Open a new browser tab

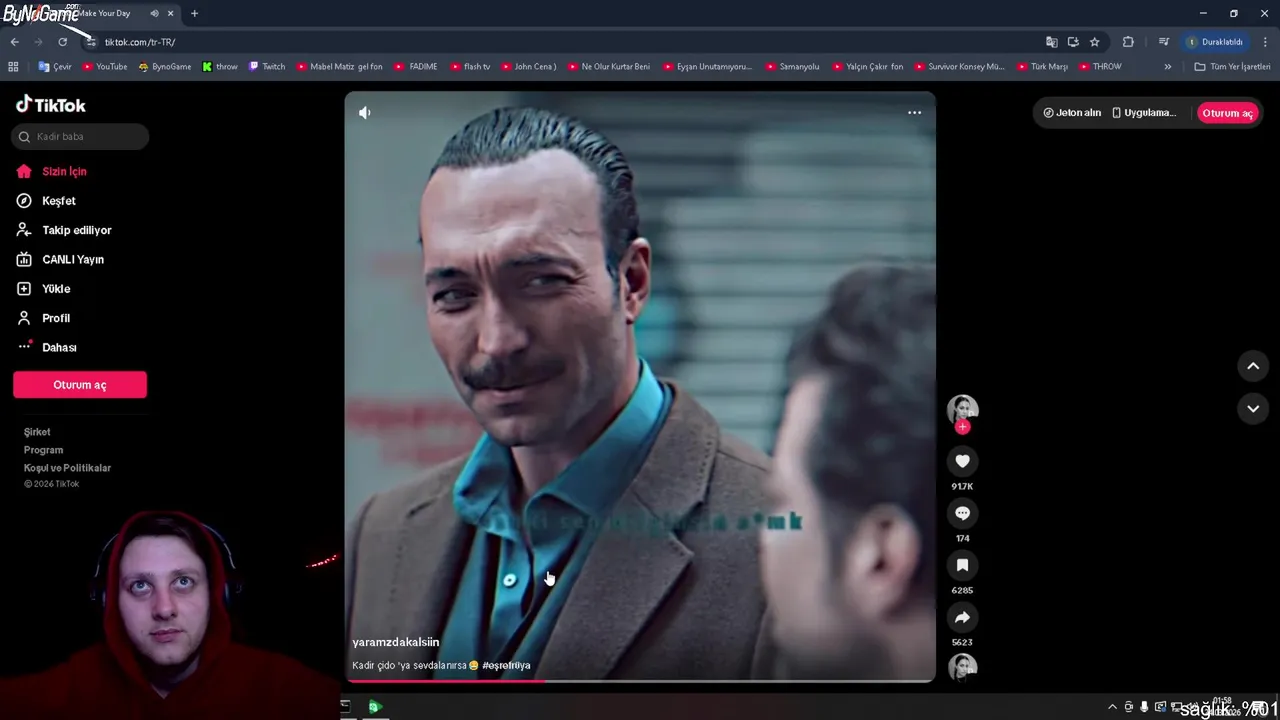pos(194,14)
